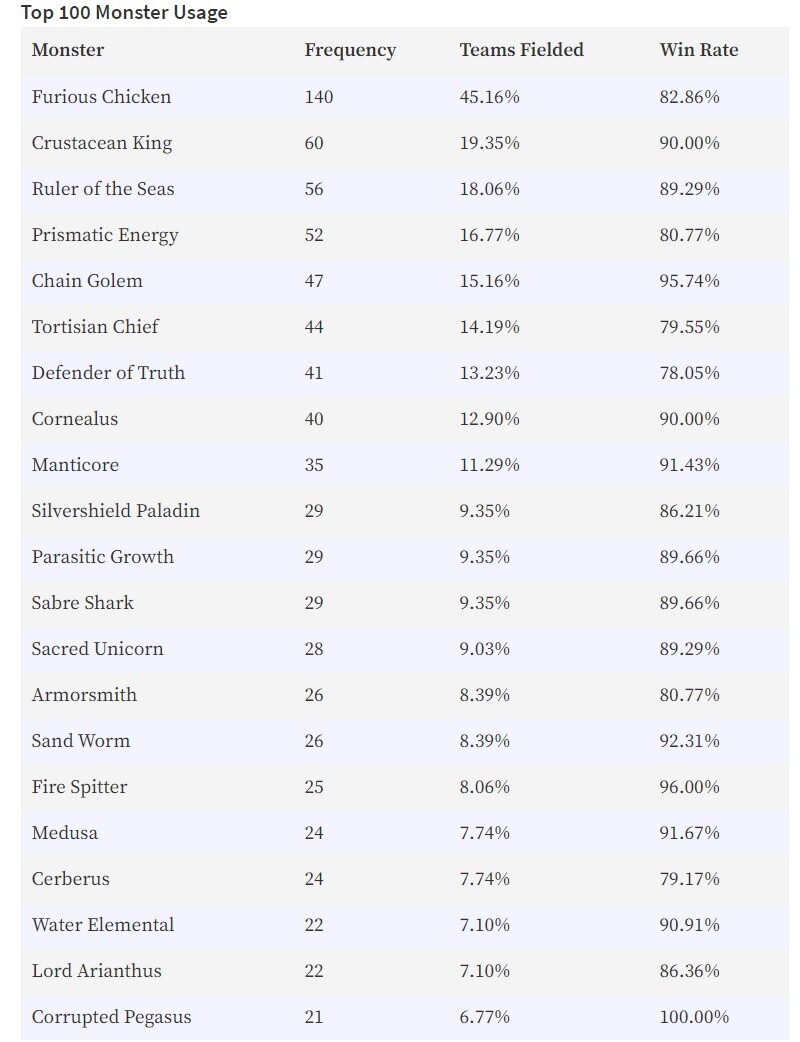This screenshot has width=800, height=1042.
Task: Click the Sacred Unicorn entry
Action: 98,649
